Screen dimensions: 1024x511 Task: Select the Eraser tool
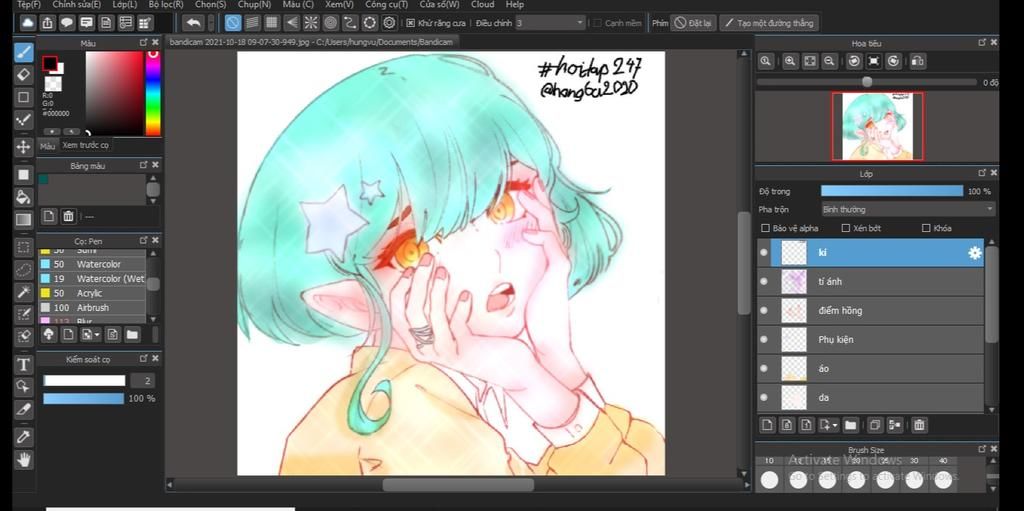(x=24, y=74)
